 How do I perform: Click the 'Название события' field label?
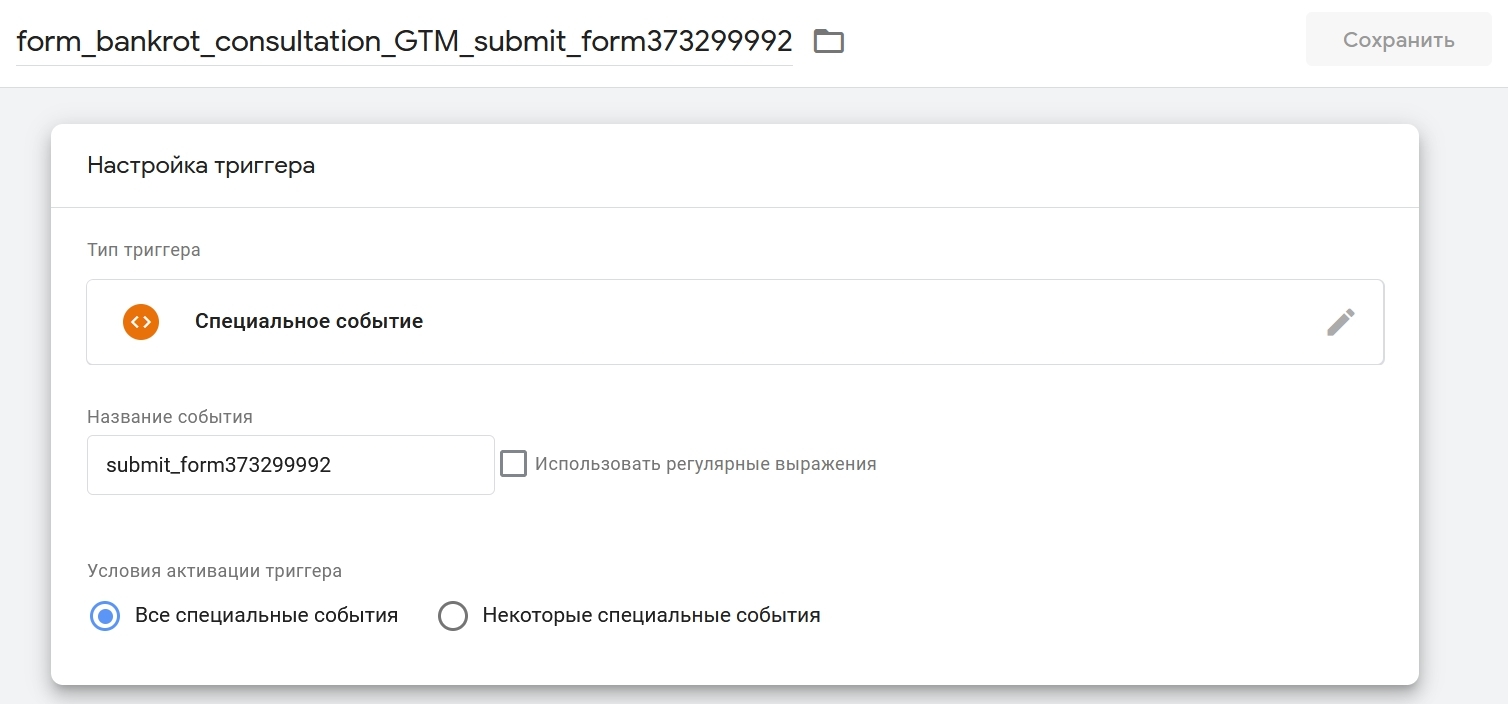point(170,417)
